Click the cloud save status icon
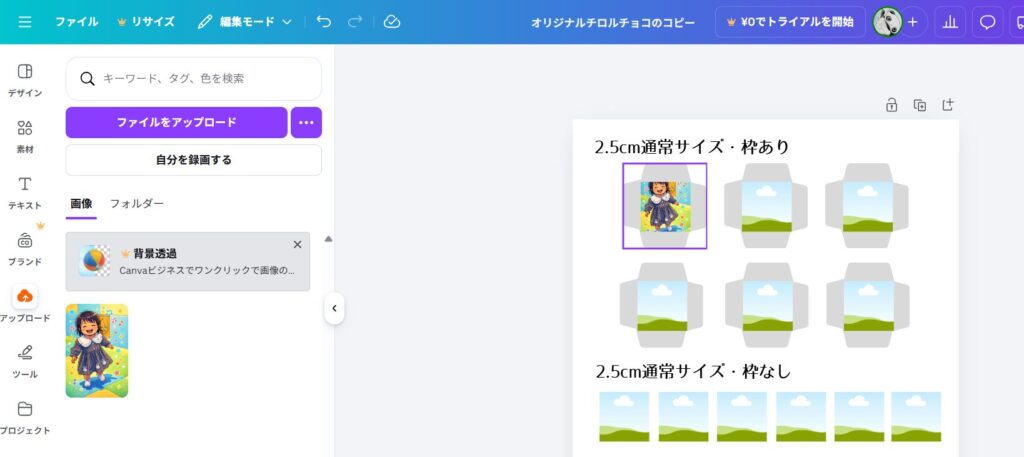The image size is (1024, 457). [x=391, y=21]
